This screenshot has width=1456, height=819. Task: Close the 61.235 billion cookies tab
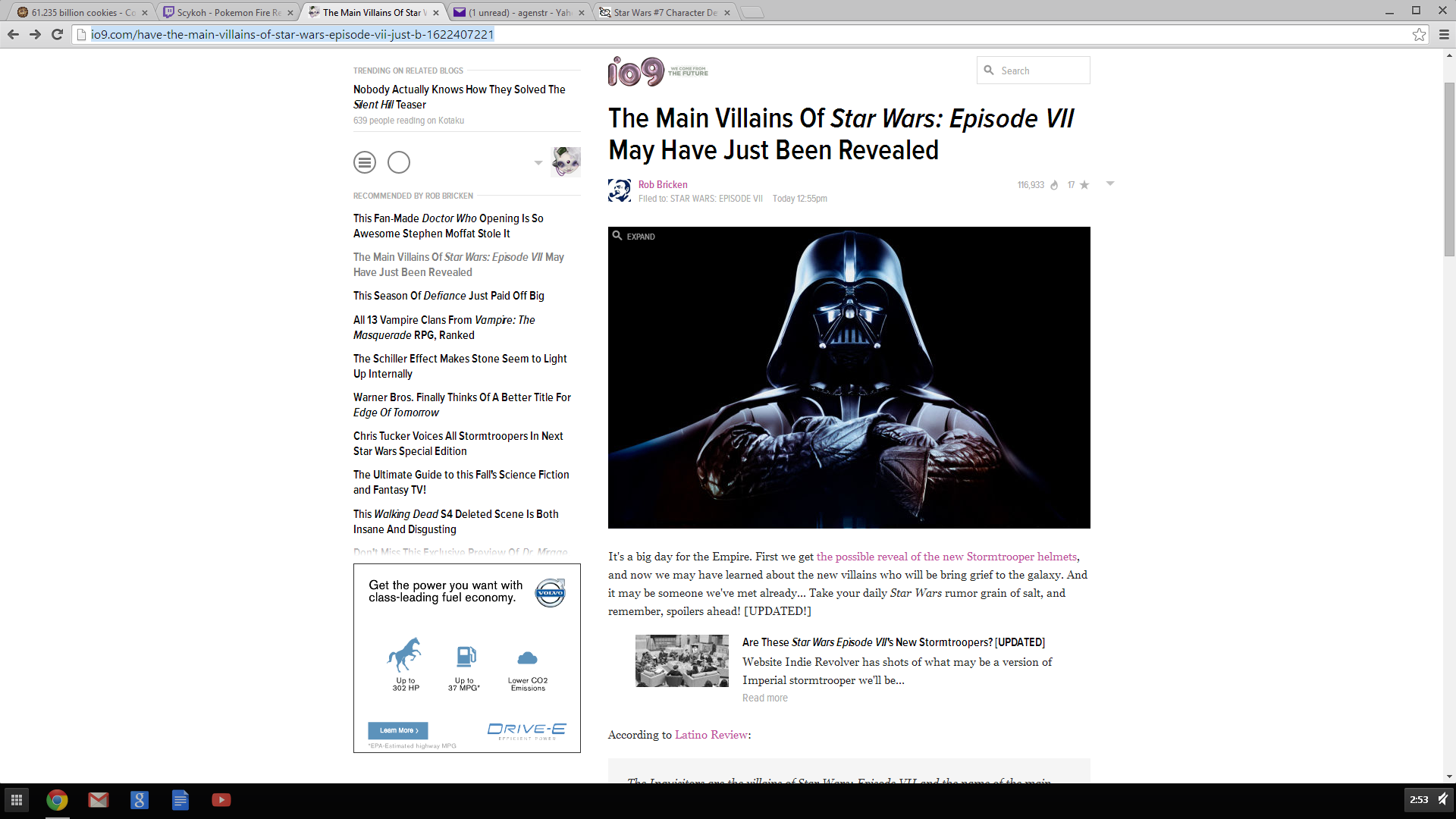click(x=145, y=12)
